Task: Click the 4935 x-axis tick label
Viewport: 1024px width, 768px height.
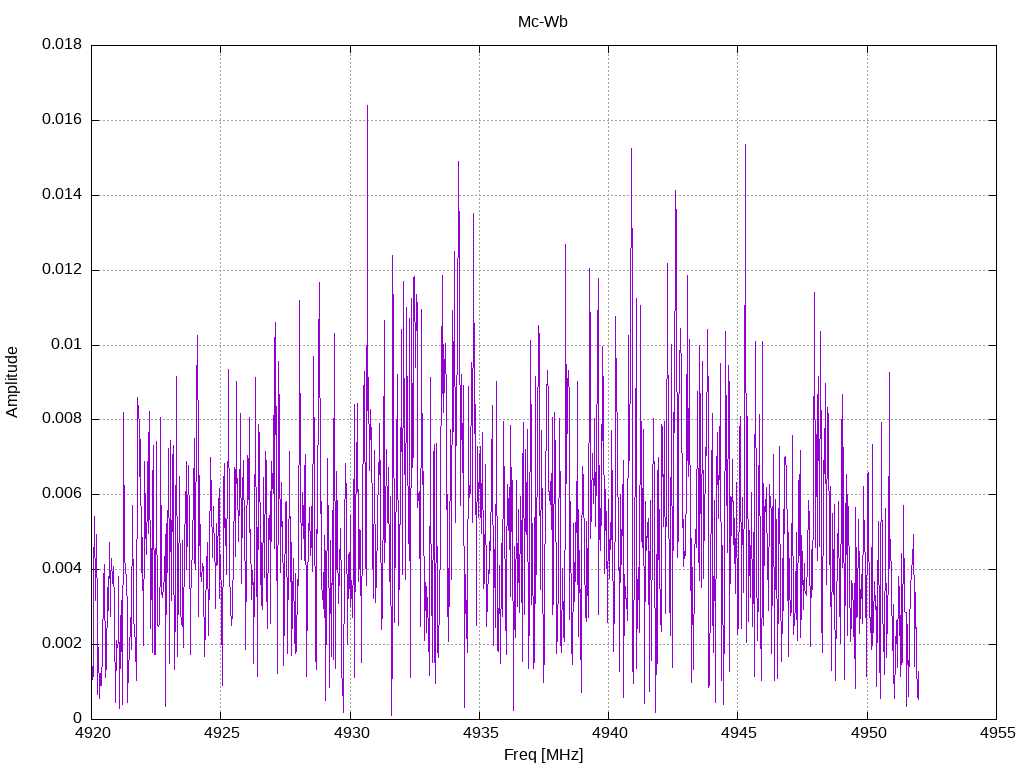Action: [x=480, y=733]
